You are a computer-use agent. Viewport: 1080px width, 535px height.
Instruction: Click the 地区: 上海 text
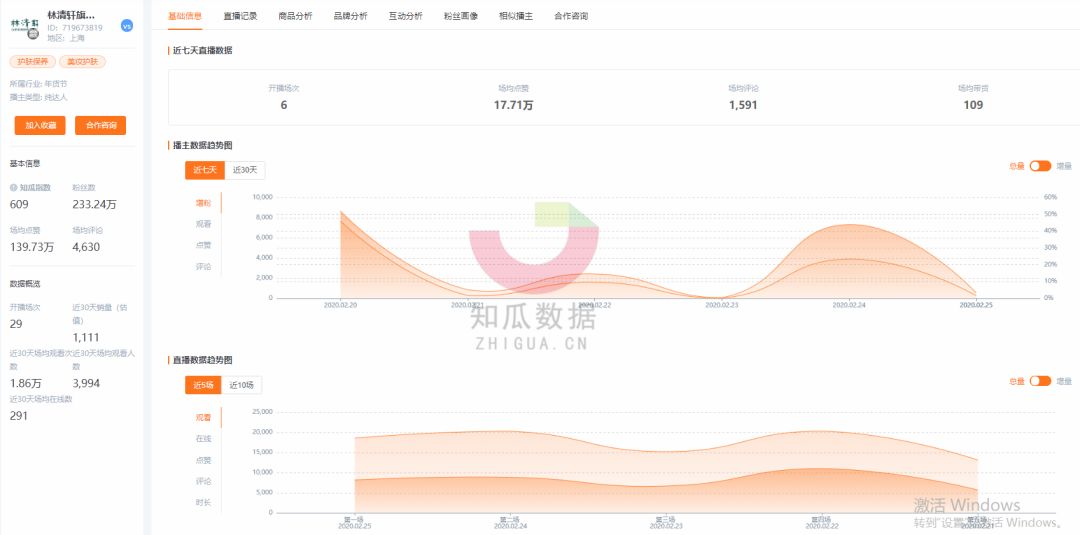pos(65,39)
